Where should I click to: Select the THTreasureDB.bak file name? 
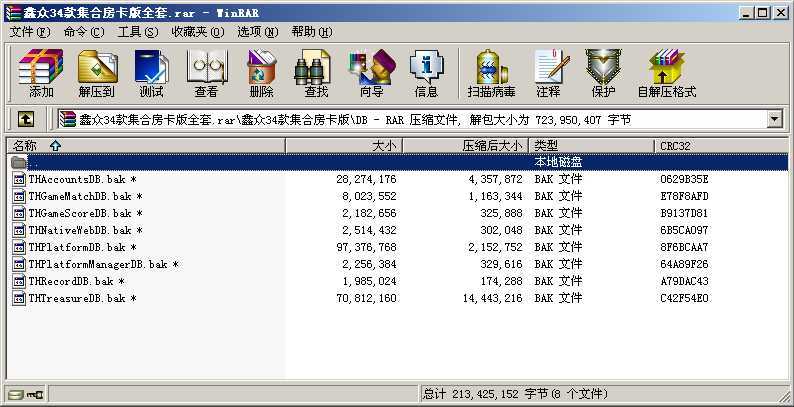pyautogui.click(x=83, y=298)
